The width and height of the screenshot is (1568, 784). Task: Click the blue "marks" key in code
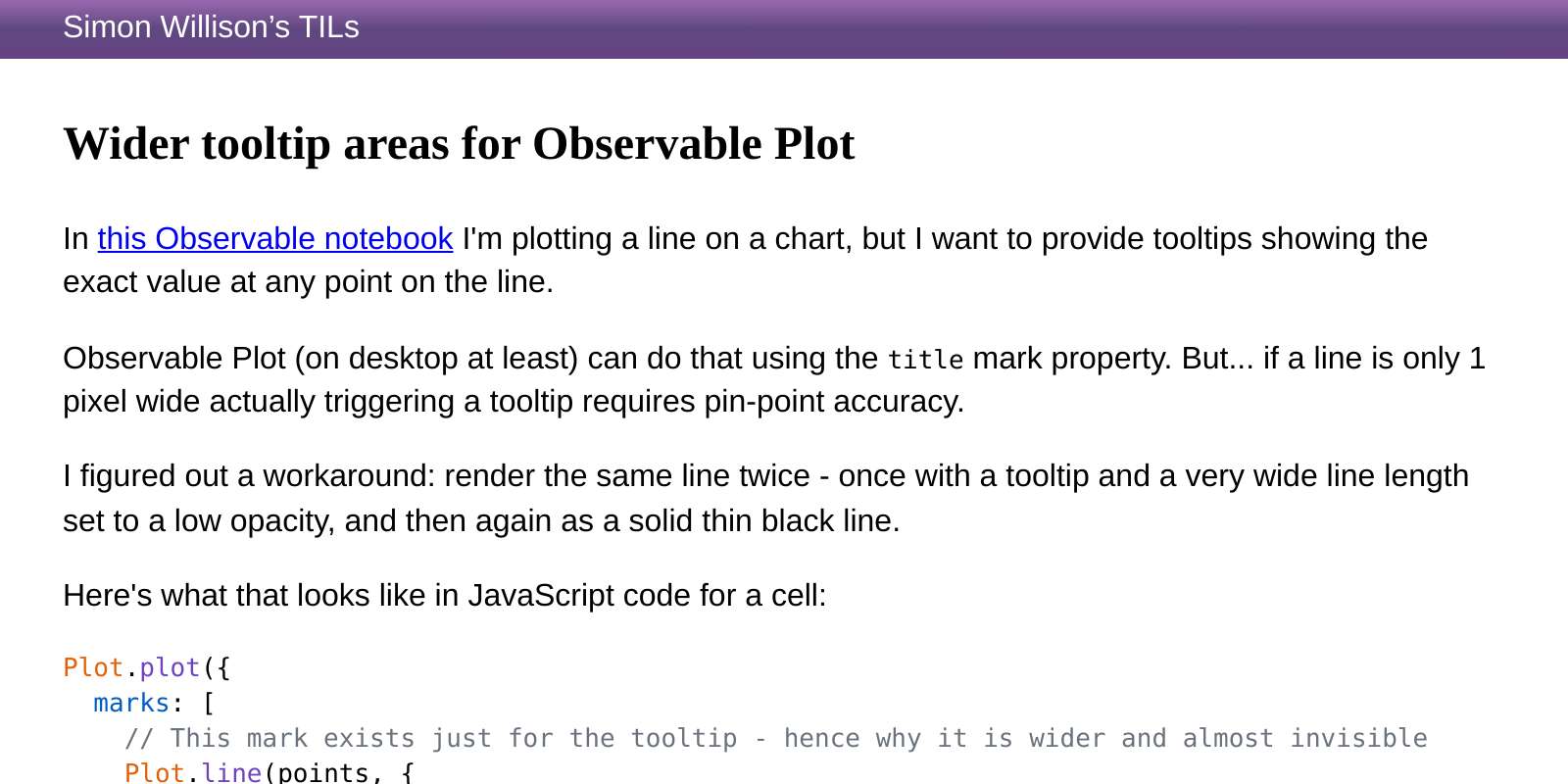(x=131, y=703)
